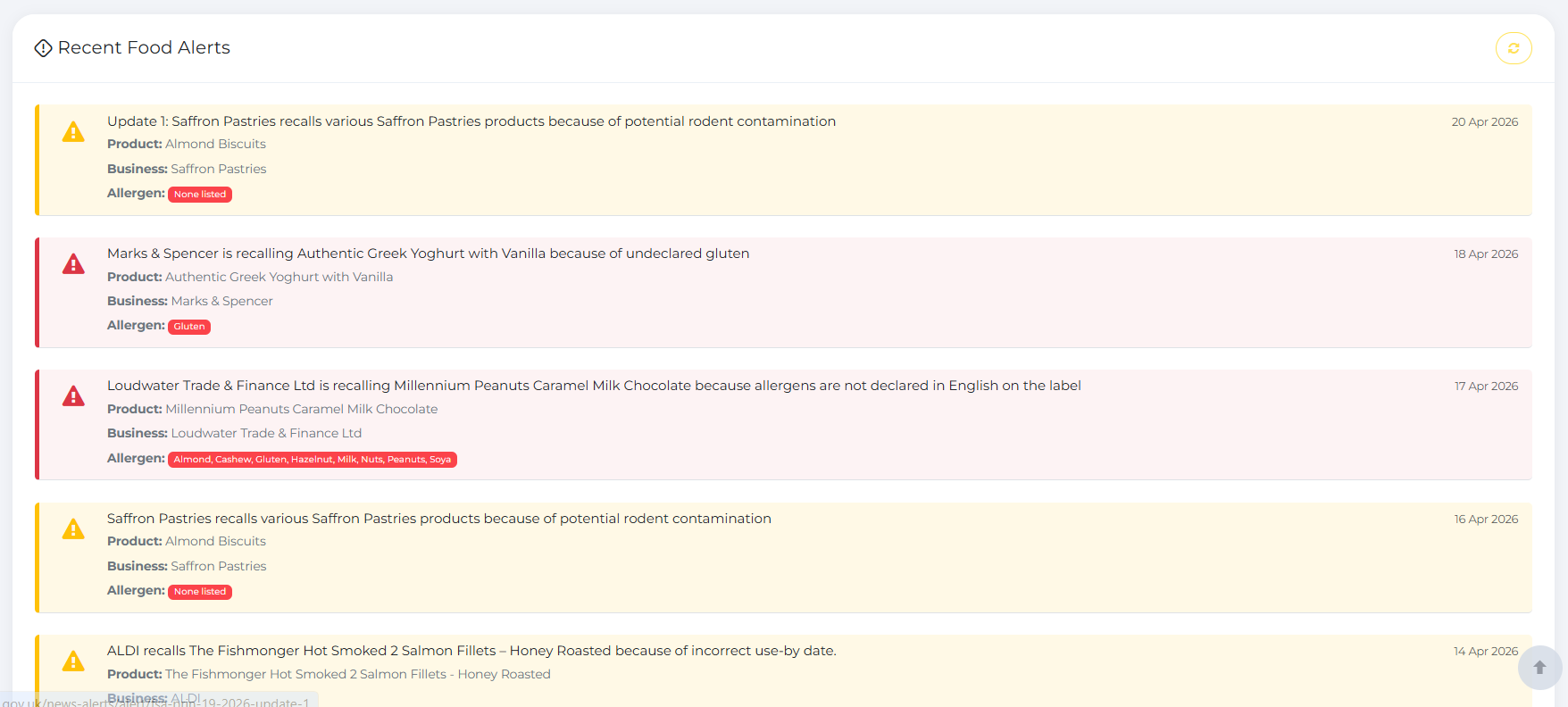Click None listed badge on 20 Apr alert
This screenshot has width=1568, height=707.
200,195
